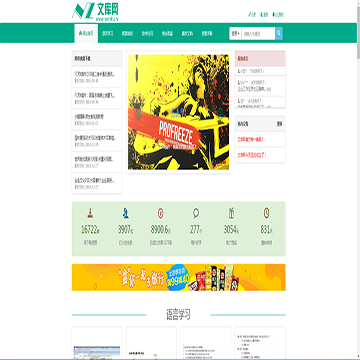Click the middle account link in top-right header
This screenshot has width=360, height=360.
[264, 15]
